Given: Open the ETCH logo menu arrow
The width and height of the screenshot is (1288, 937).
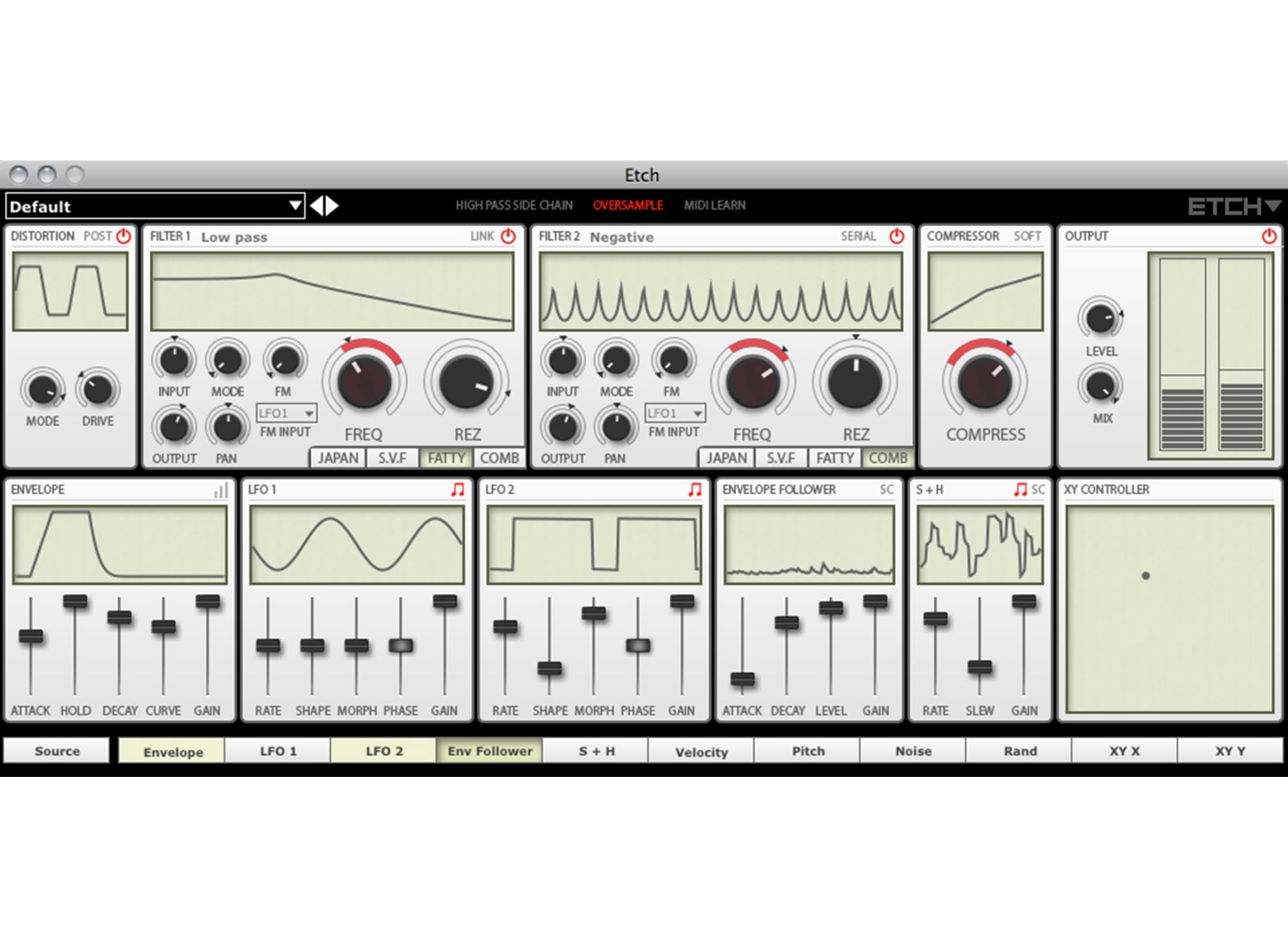Looking at the screenshot, I should (x=1273, y=206).
